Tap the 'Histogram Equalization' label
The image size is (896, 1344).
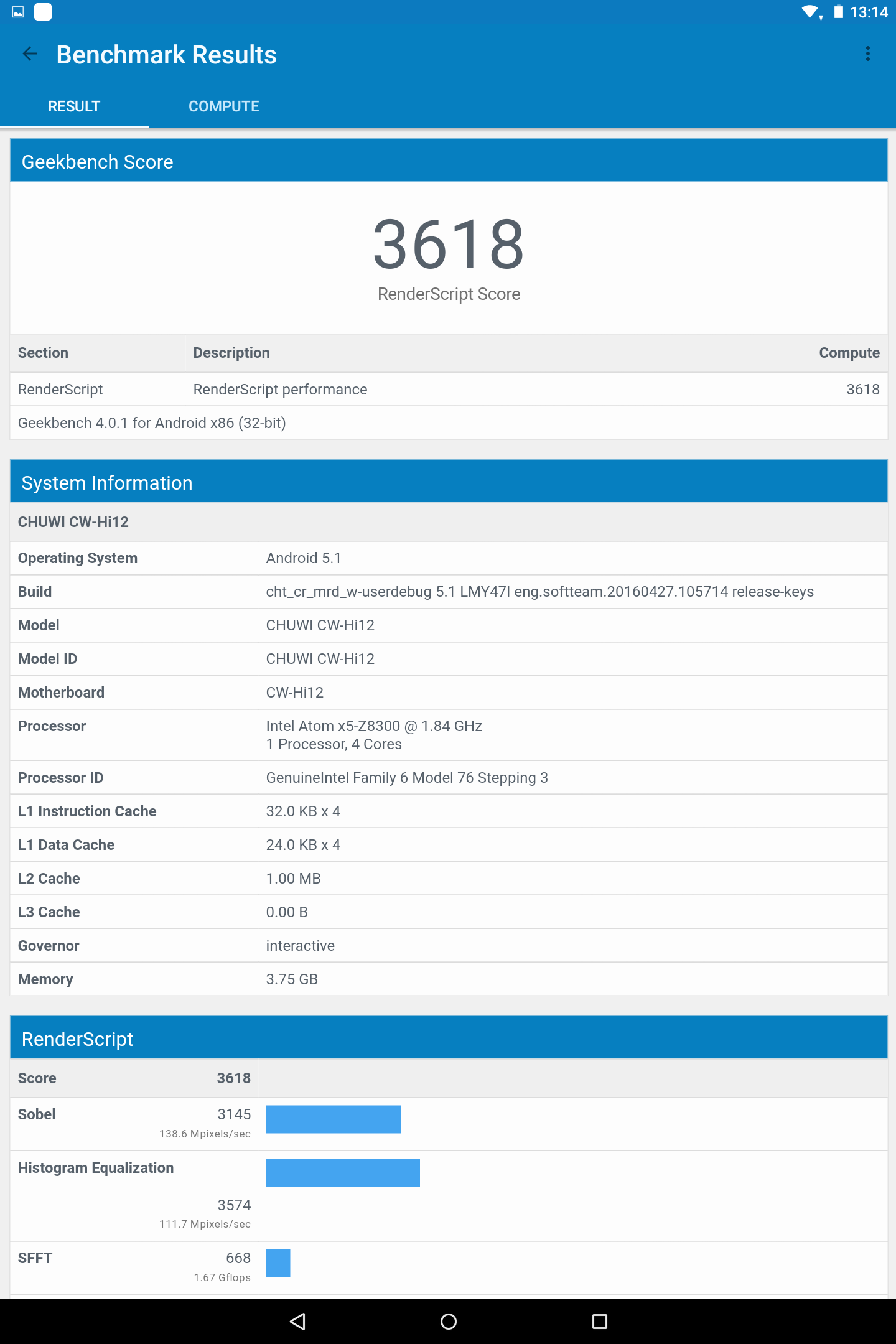[x=96, y=1168]
